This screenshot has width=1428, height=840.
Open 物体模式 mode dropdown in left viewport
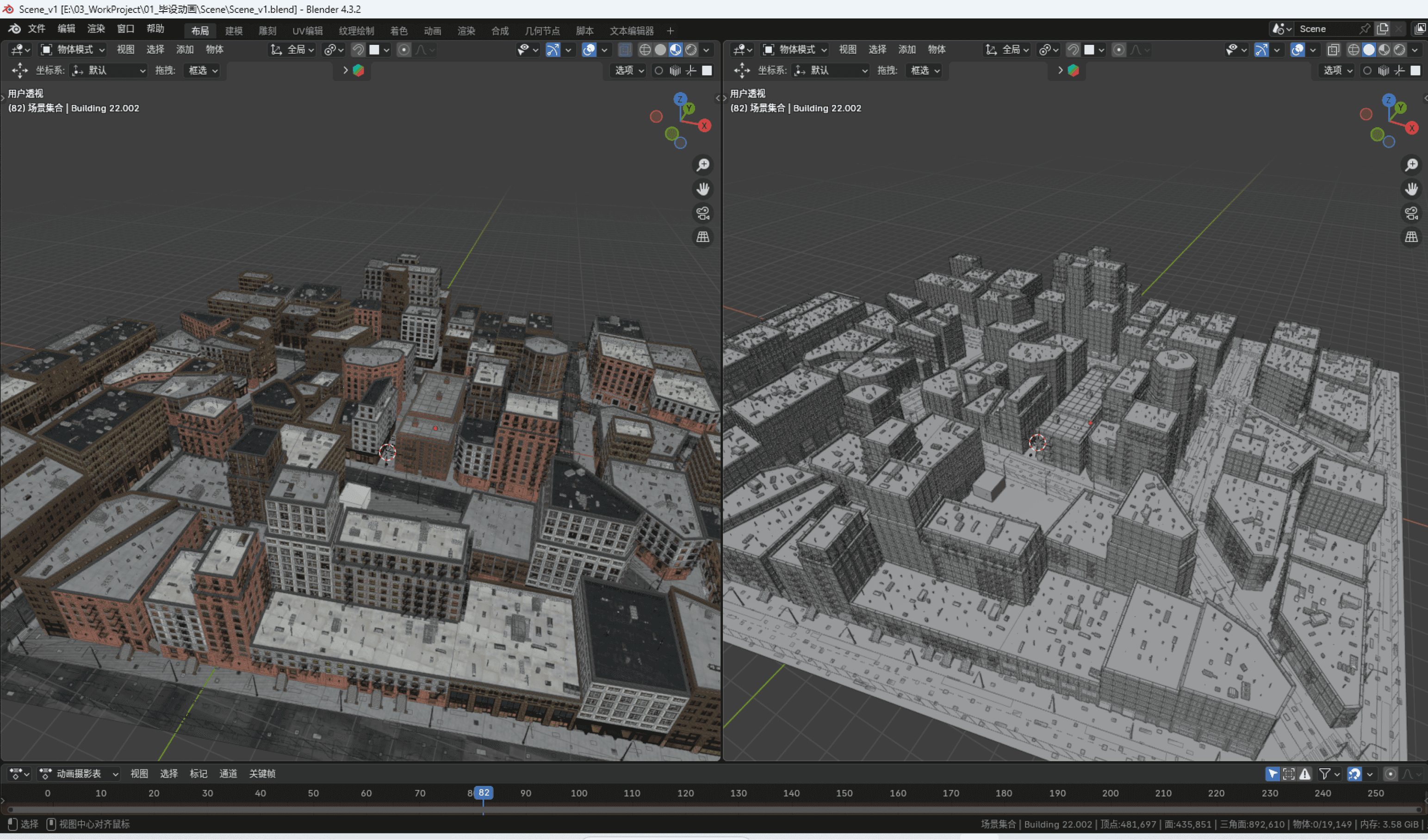click(x=73, y=50)
